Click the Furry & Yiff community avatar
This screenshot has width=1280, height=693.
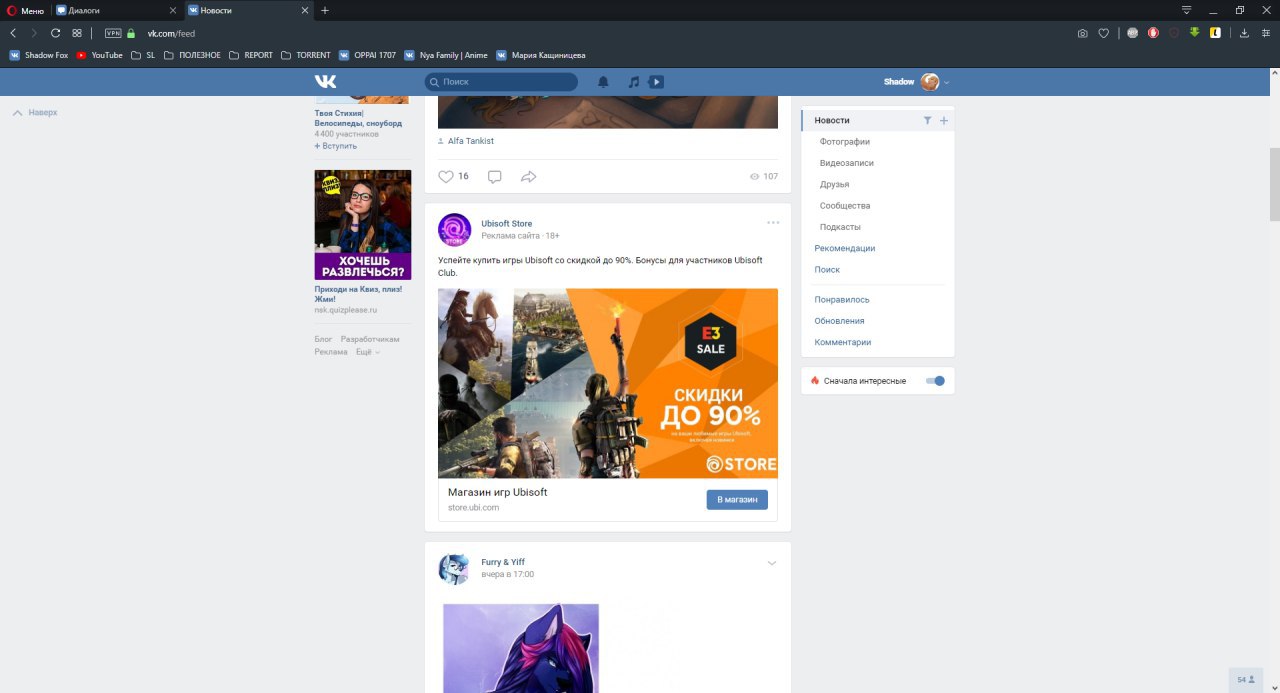454,568
